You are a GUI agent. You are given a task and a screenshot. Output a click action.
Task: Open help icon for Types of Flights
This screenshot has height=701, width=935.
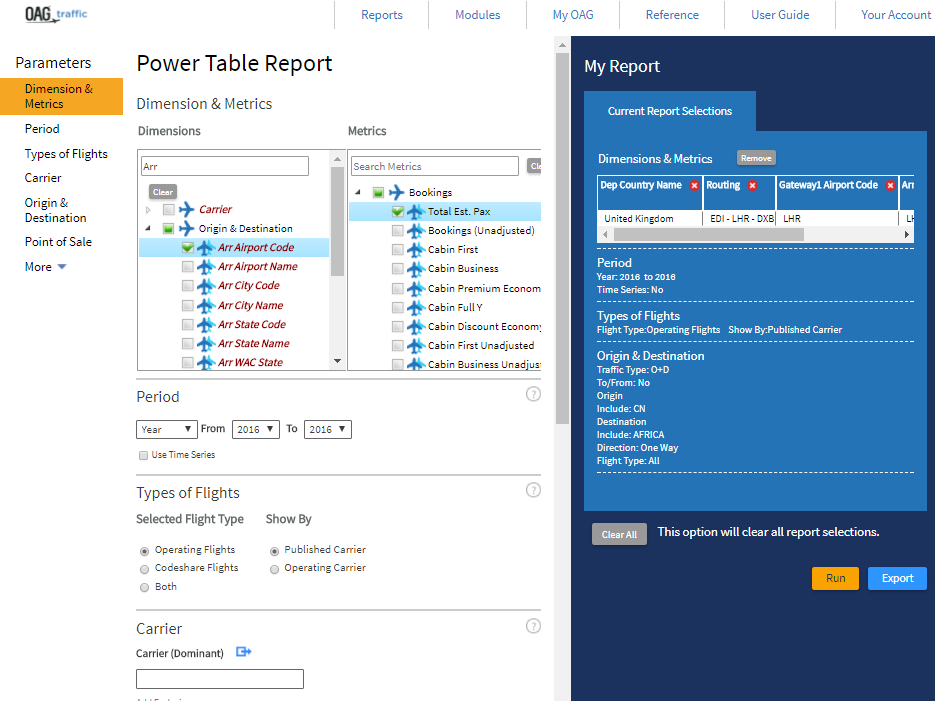point(533,490)
